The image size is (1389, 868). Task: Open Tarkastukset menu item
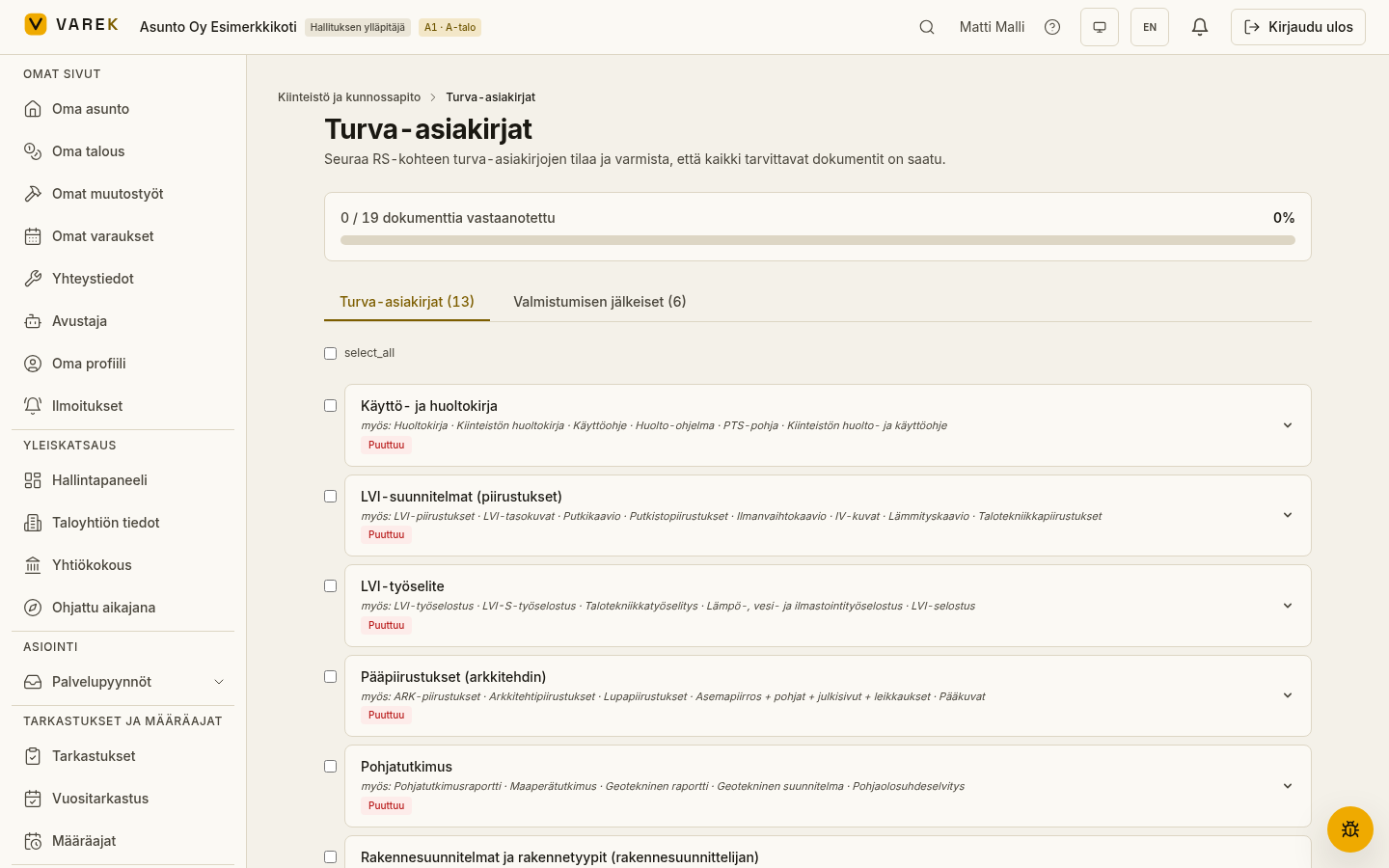click(x=123, y=756)
